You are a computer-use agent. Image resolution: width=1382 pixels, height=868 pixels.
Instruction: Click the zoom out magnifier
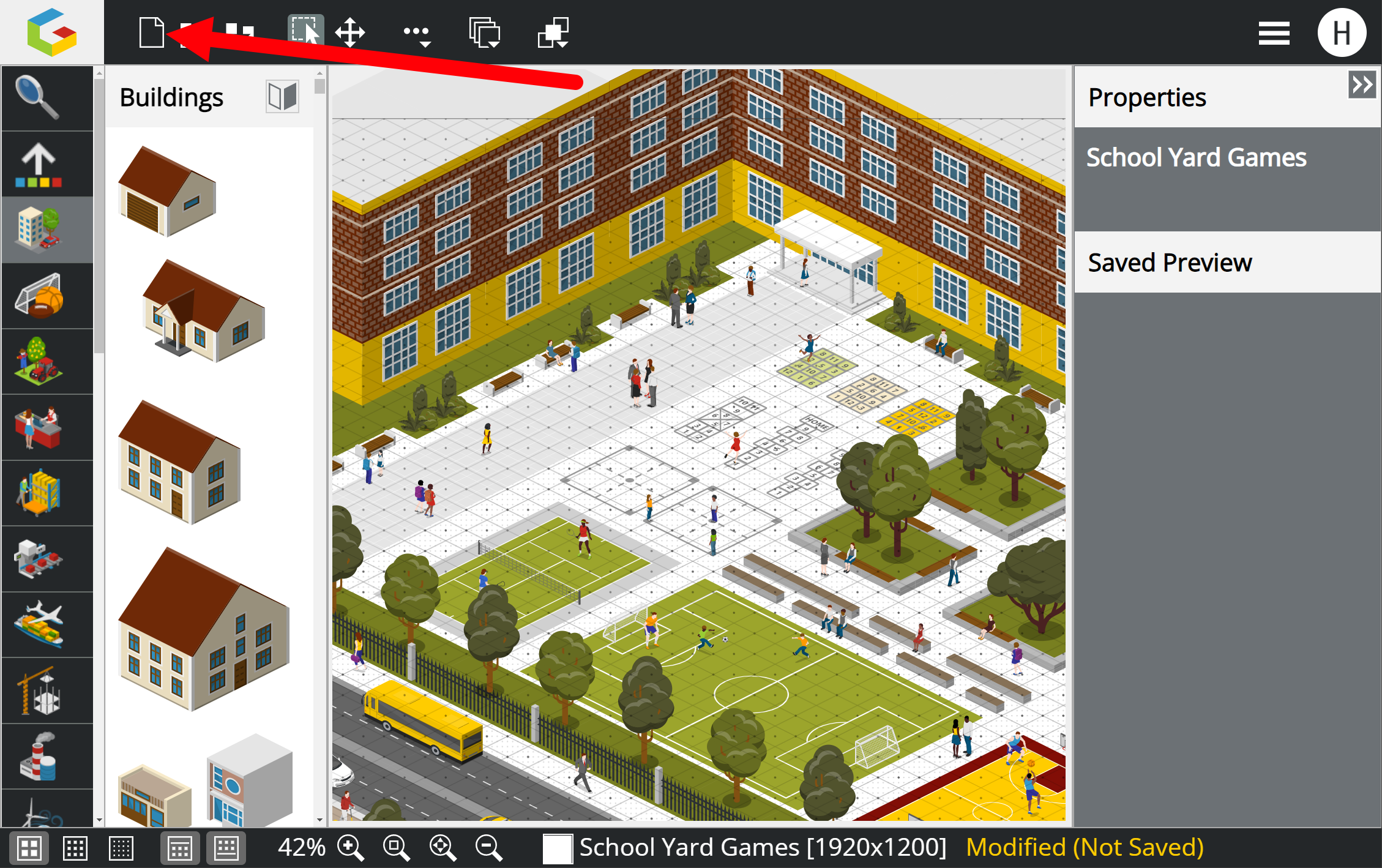tap(489, 848)
